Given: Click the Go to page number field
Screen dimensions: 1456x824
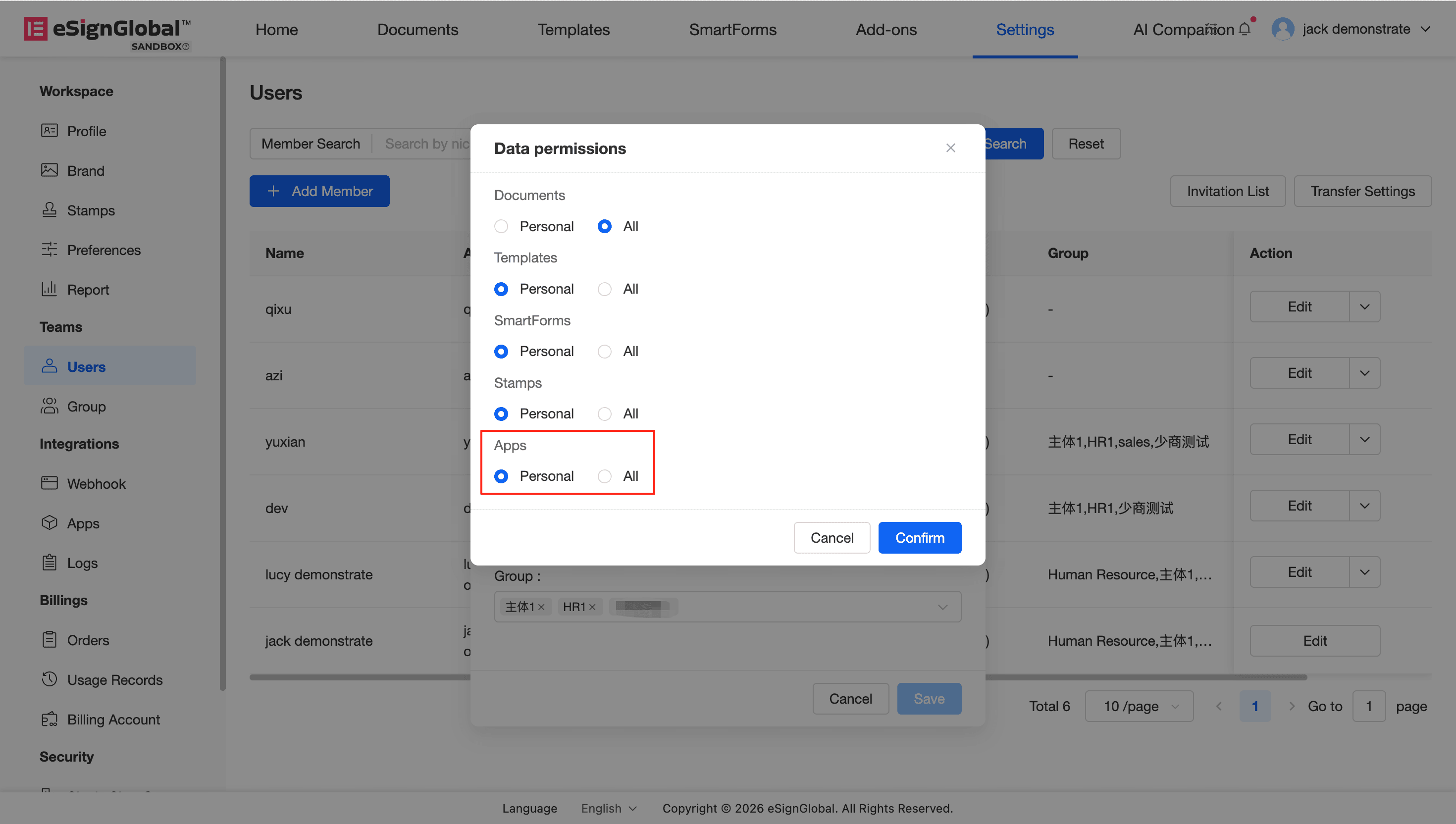Looking at the screenshot, I should (1368, 706).
